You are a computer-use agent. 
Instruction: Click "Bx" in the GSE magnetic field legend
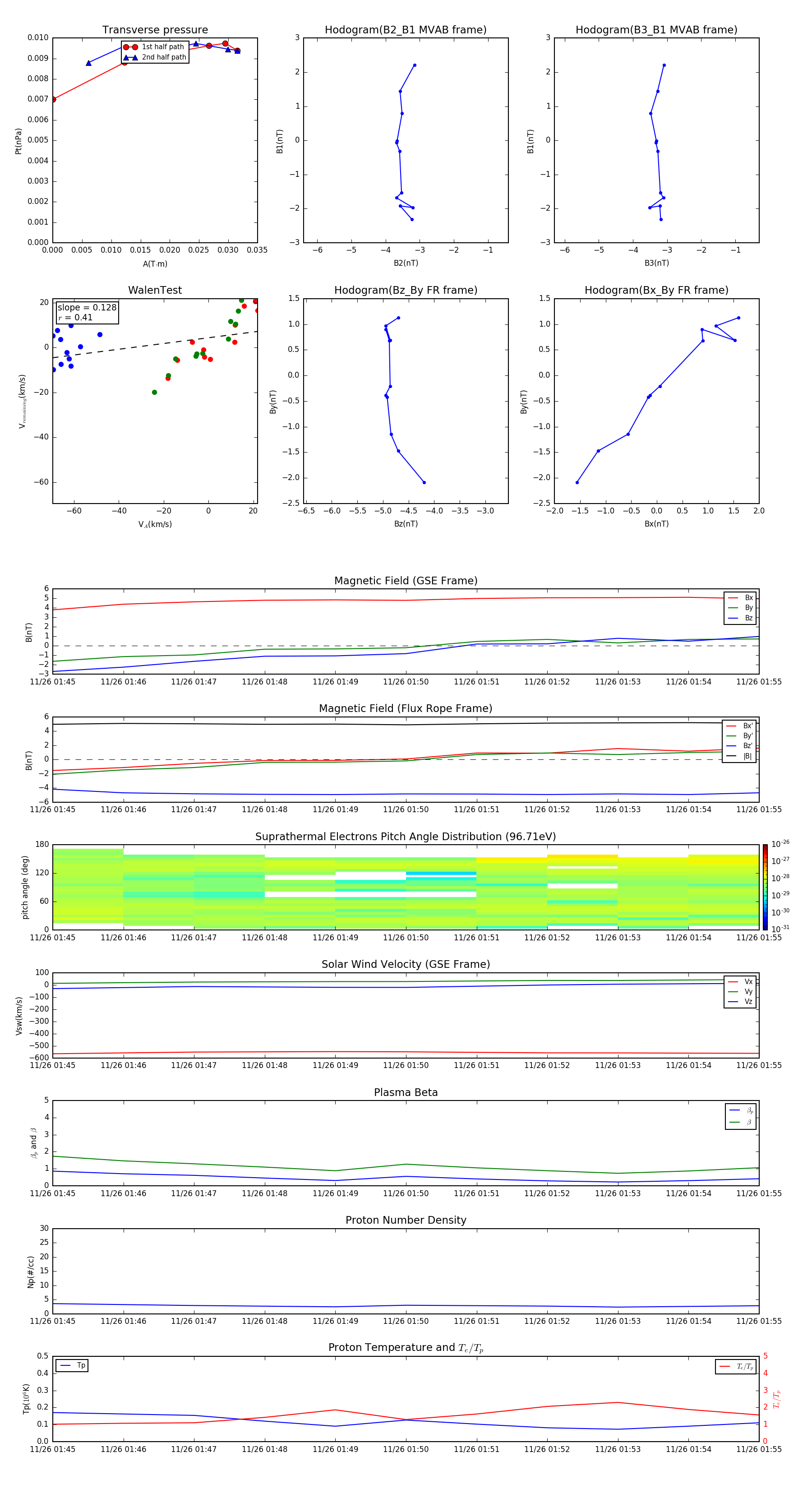(748, 598)
